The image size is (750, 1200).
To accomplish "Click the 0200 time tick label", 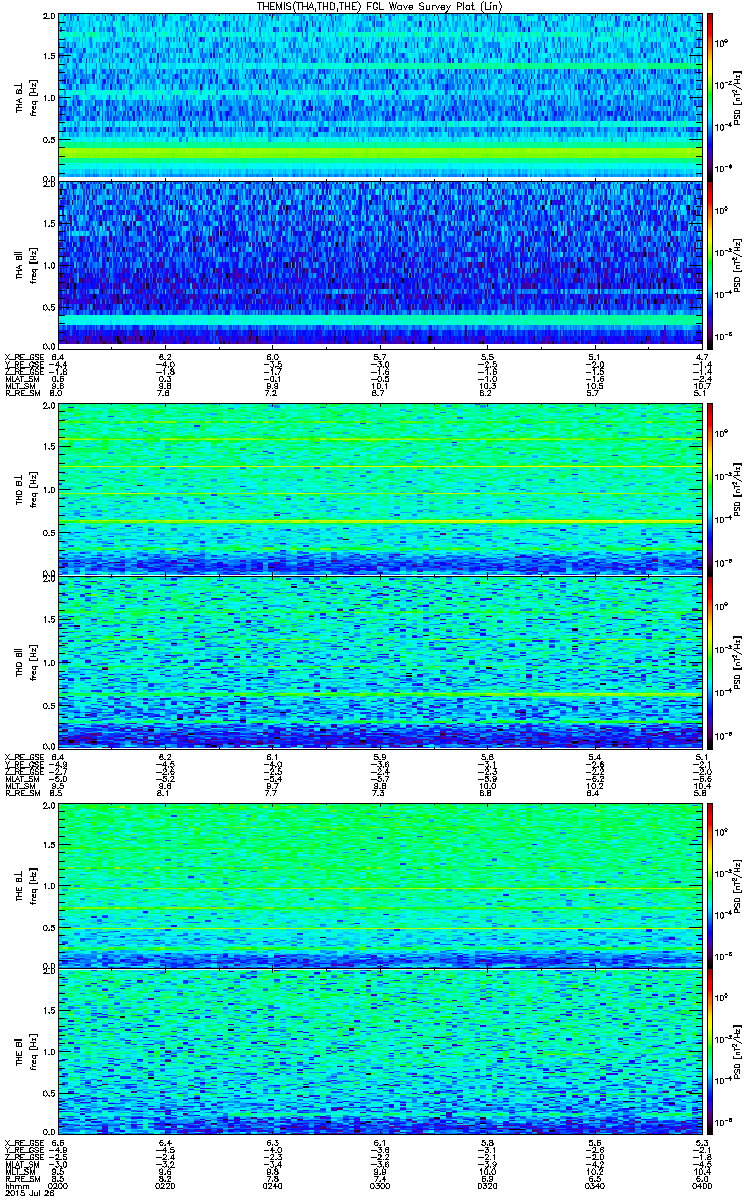I will pyautogui.click(x=59, y=1185).
